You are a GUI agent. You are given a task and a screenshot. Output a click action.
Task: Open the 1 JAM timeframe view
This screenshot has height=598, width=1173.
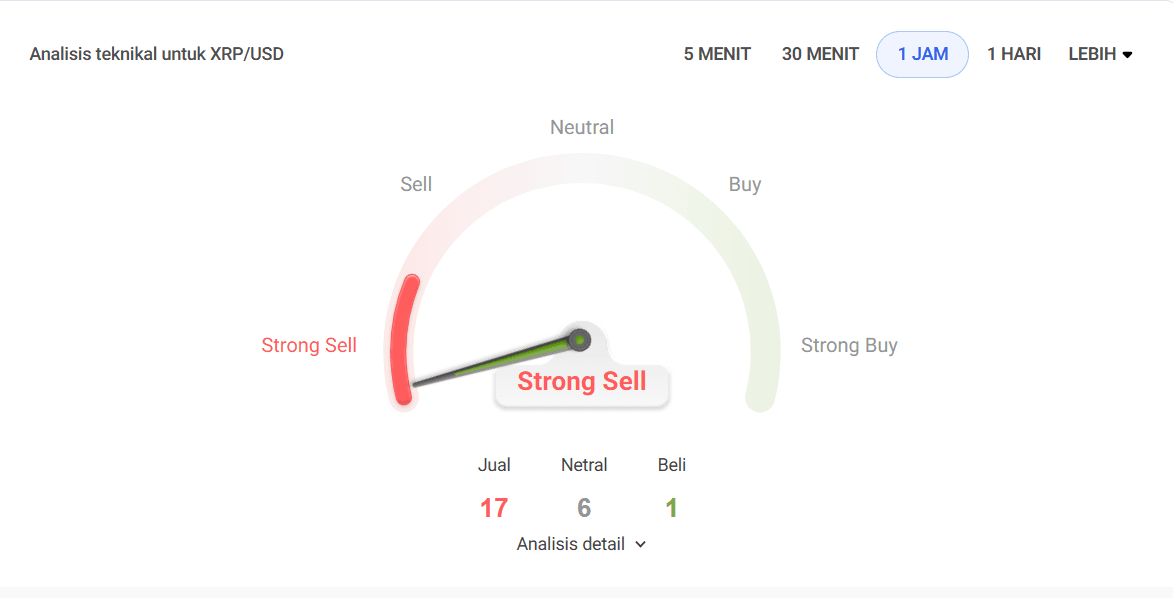pyautogui.click(x=922, y=54)
